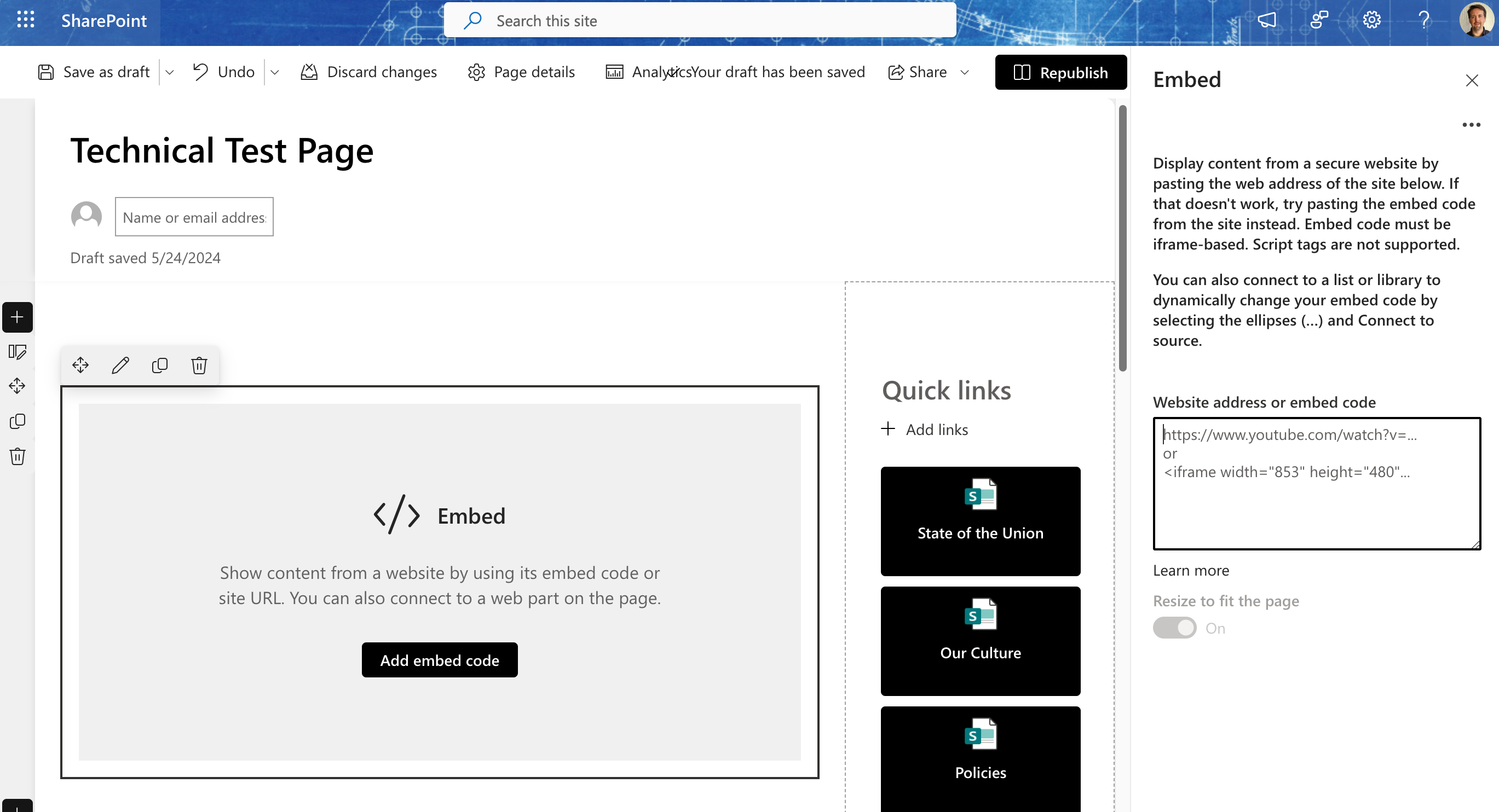The image size is (1499, 812).
Task: Click the Republish button
Action: pos(1060,72)
